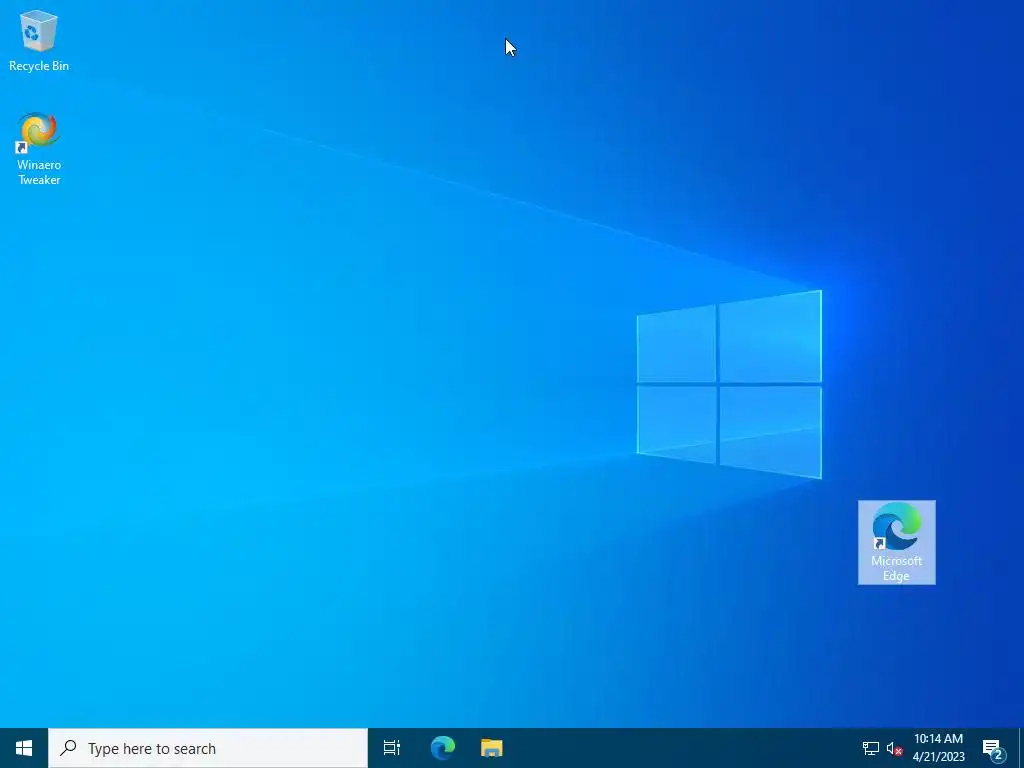Open File Explorer from the taskbar
The height and width of the screenshot is (768, 1024).
[491, 748]
